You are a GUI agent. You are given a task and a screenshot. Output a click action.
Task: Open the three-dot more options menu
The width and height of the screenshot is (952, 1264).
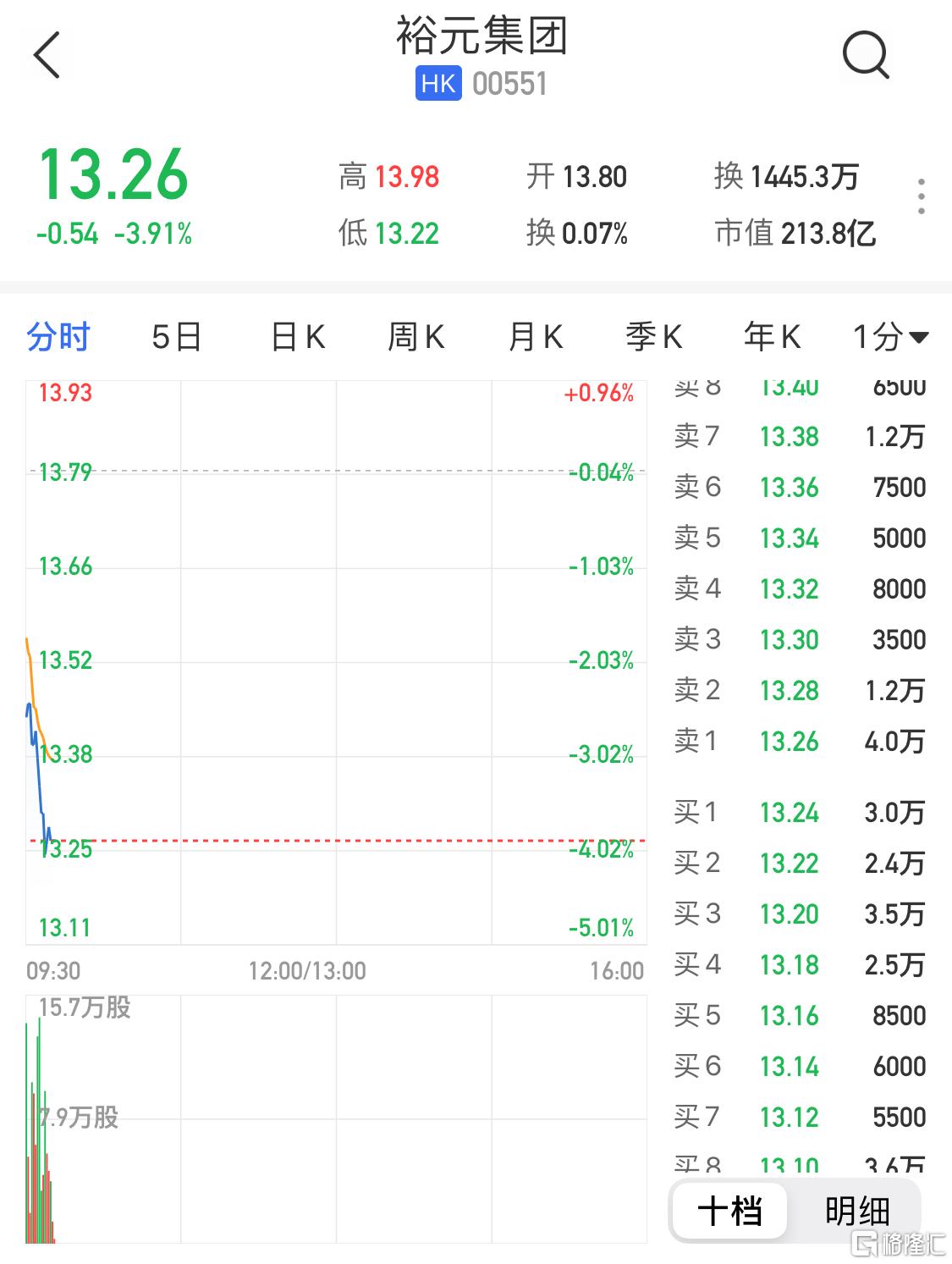(922, 196)
